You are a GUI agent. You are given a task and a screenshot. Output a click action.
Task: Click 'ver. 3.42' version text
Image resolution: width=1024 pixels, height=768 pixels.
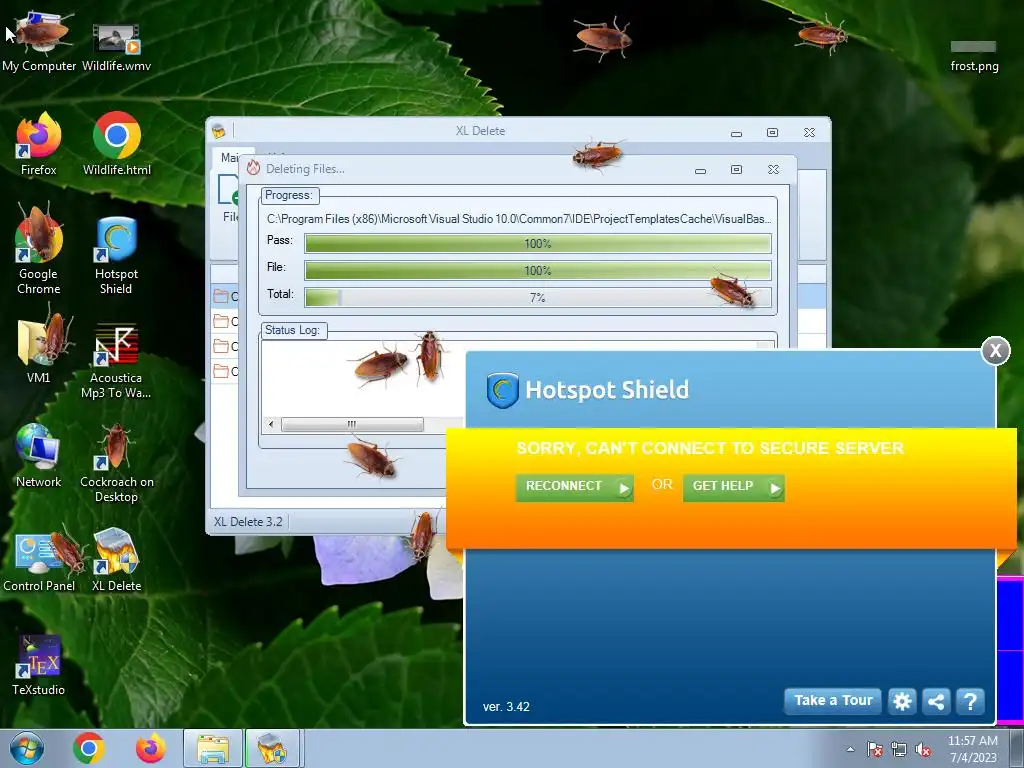(x=506, y=707)
